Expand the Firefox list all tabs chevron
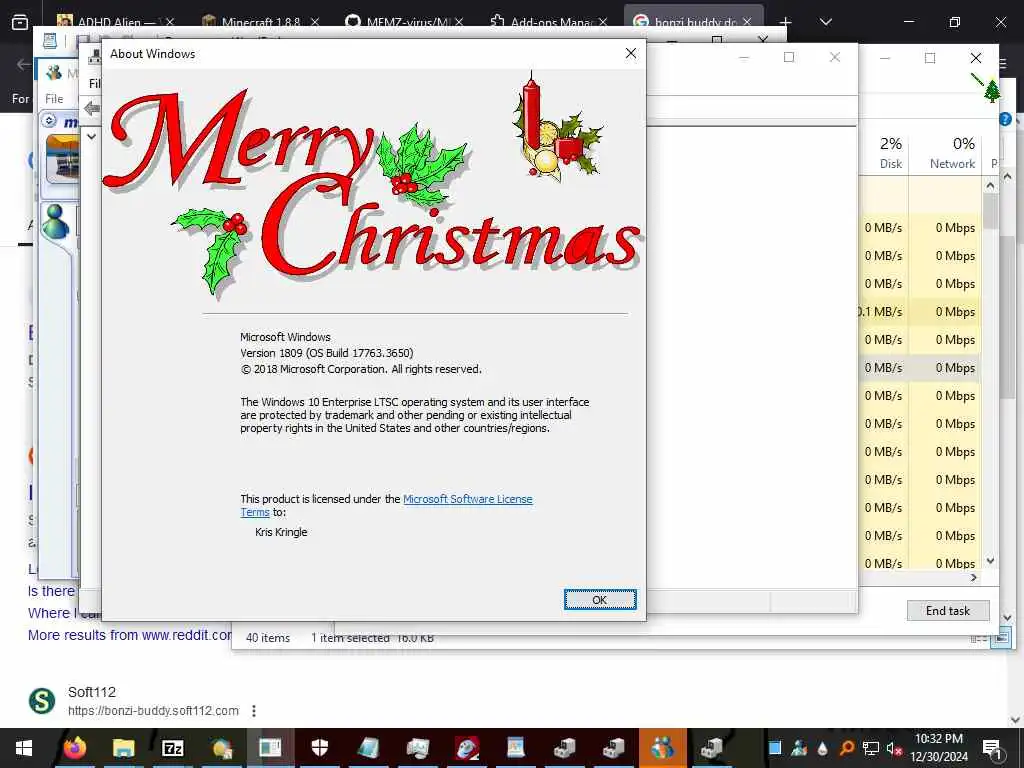Viewport: 1024px width, 768px height. click(825, 22)
